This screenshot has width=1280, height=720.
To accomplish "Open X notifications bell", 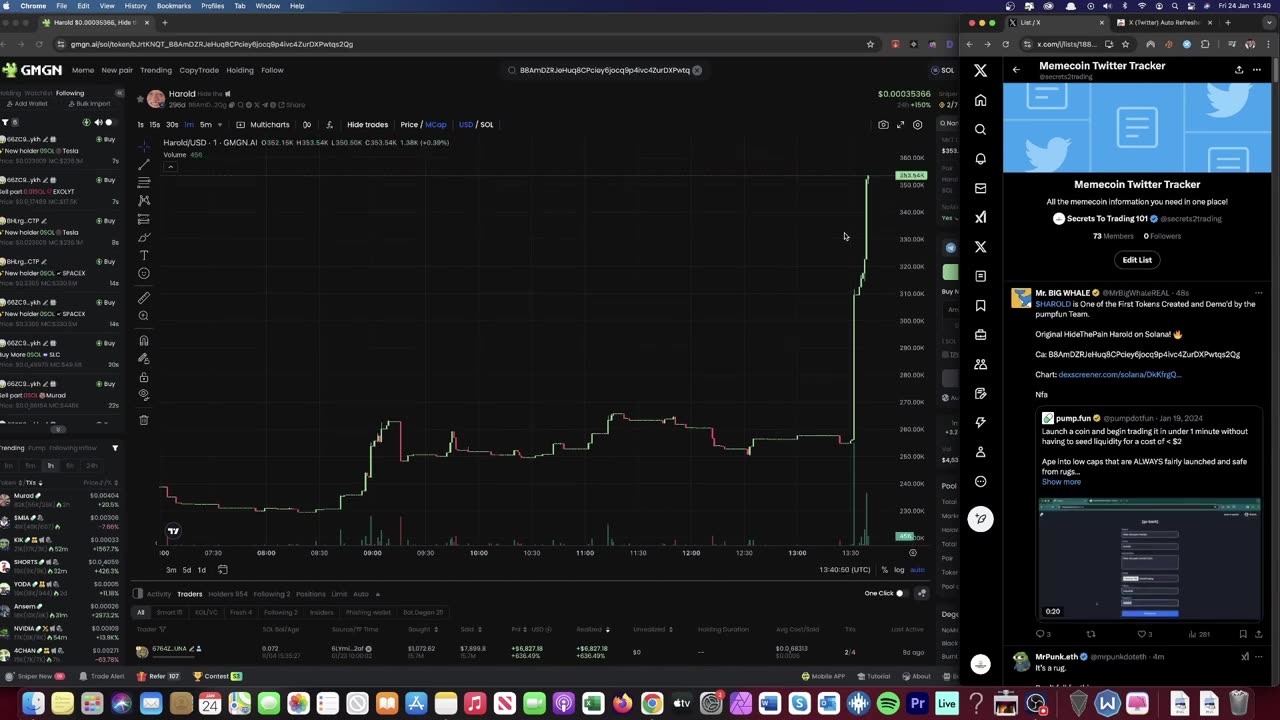I will 980,159.
